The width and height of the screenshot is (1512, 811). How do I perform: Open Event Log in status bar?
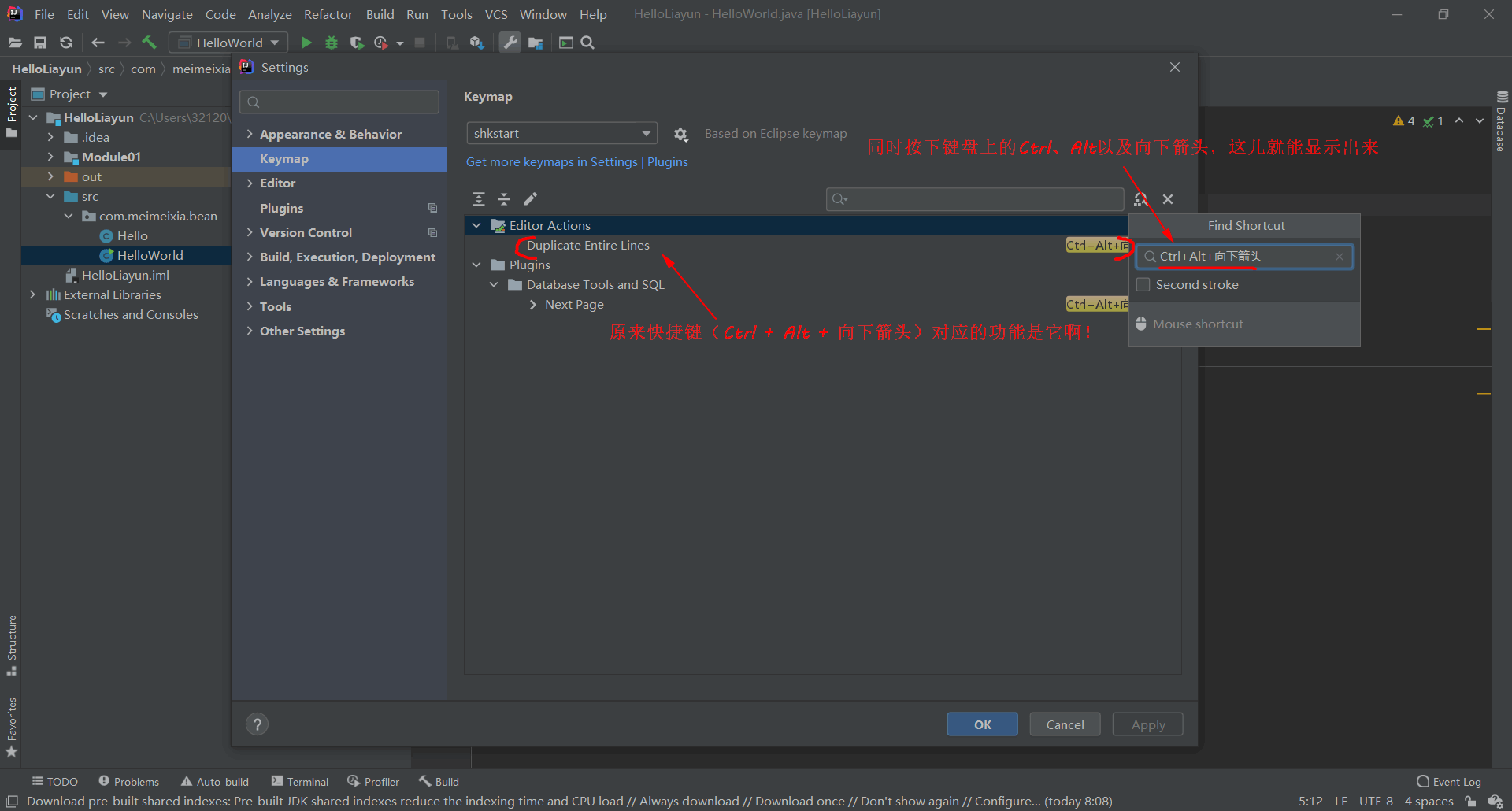pos(1449,782)
